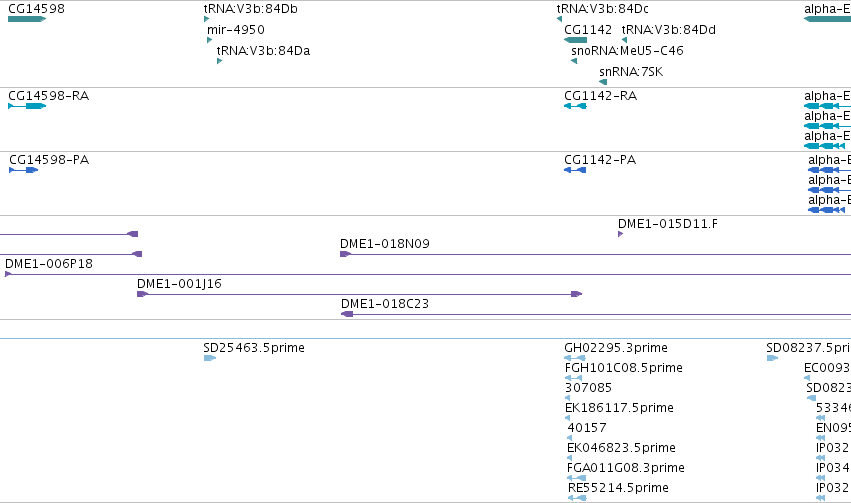The image size is (851, 503).
Task: Select the GH02295.3prime EST glyph
Action: point(575,358)
